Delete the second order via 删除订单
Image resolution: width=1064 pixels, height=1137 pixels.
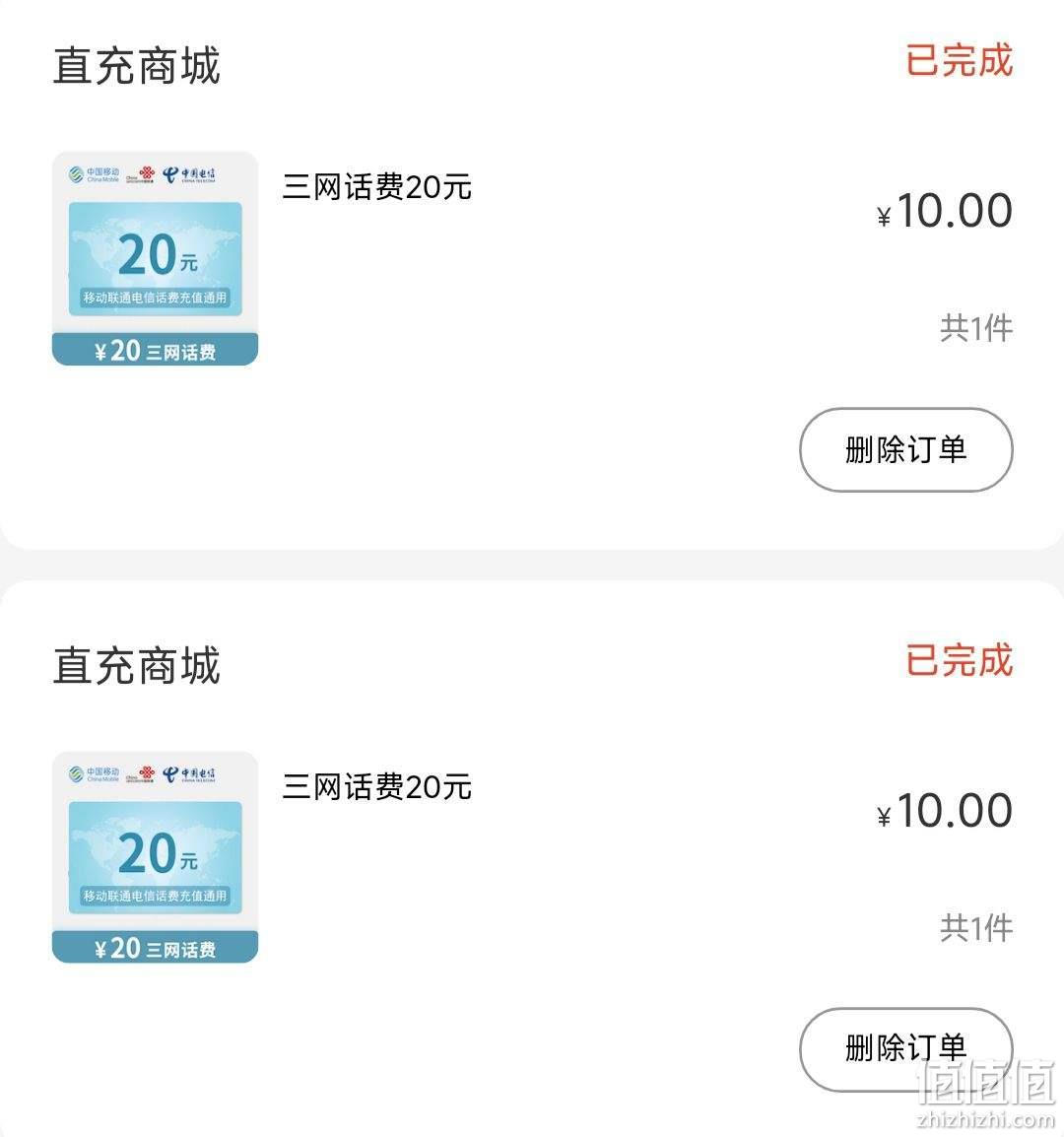coord(906,1048)
